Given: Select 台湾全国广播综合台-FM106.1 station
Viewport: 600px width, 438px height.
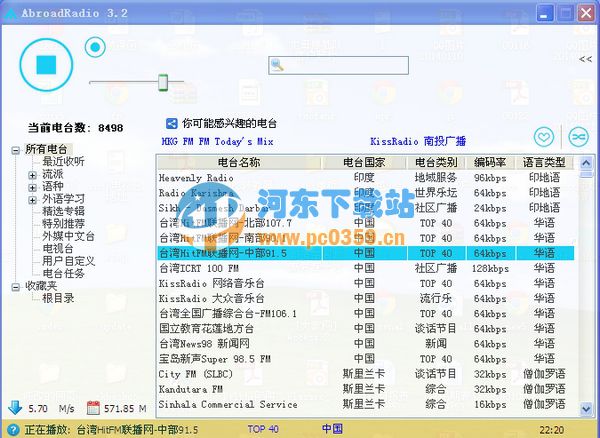Looking at the screenshot, I should point(365,314).
